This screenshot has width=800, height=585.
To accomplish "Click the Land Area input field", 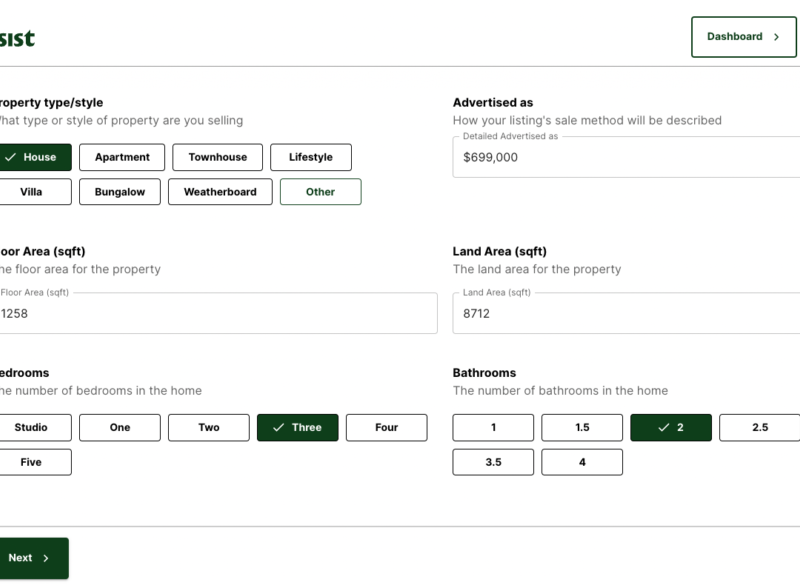I will pyautogui.click(x=626, y=314).
